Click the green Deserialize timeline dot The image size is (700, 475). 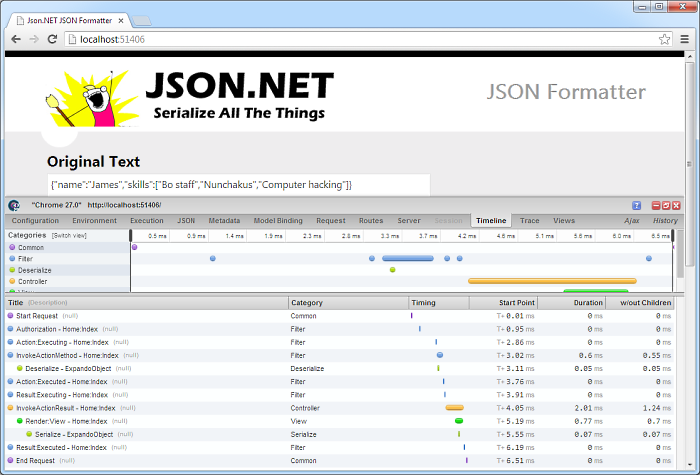coord(392,270)
